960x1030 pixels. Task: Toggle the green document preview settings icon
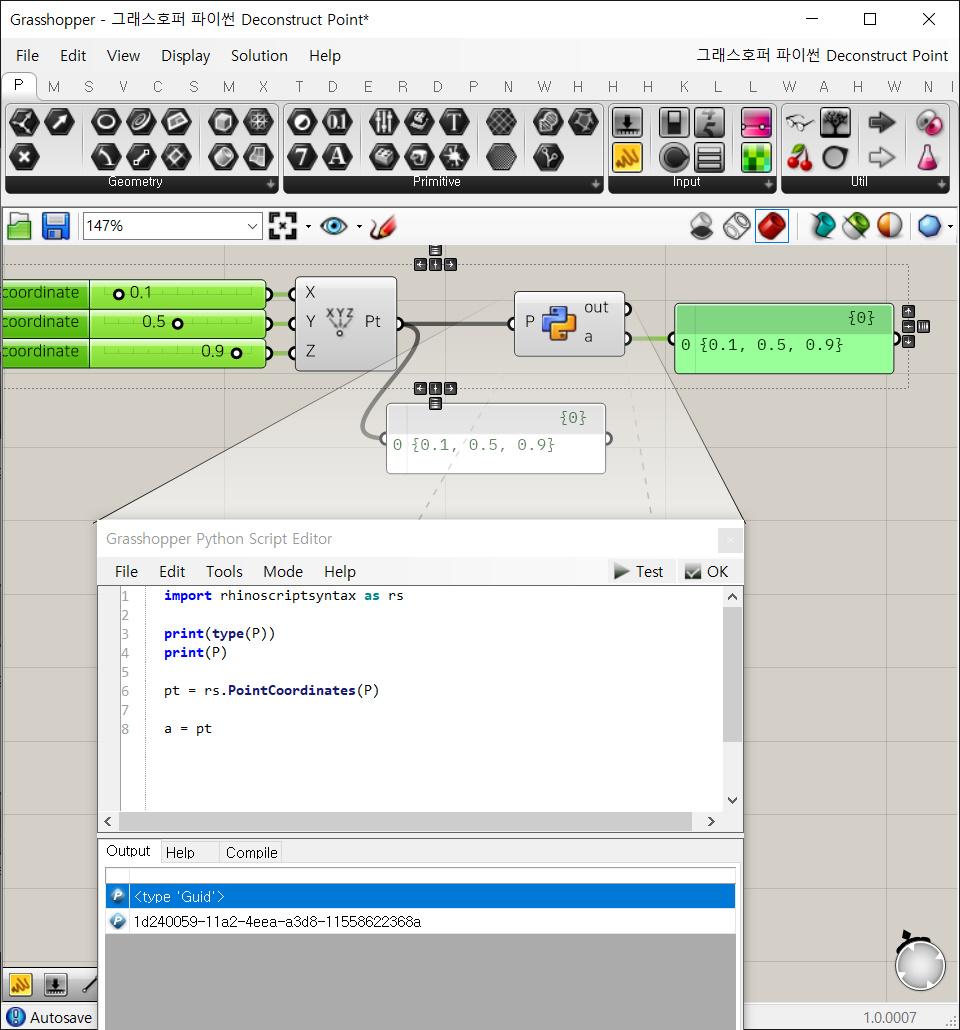tap(856, 226)
